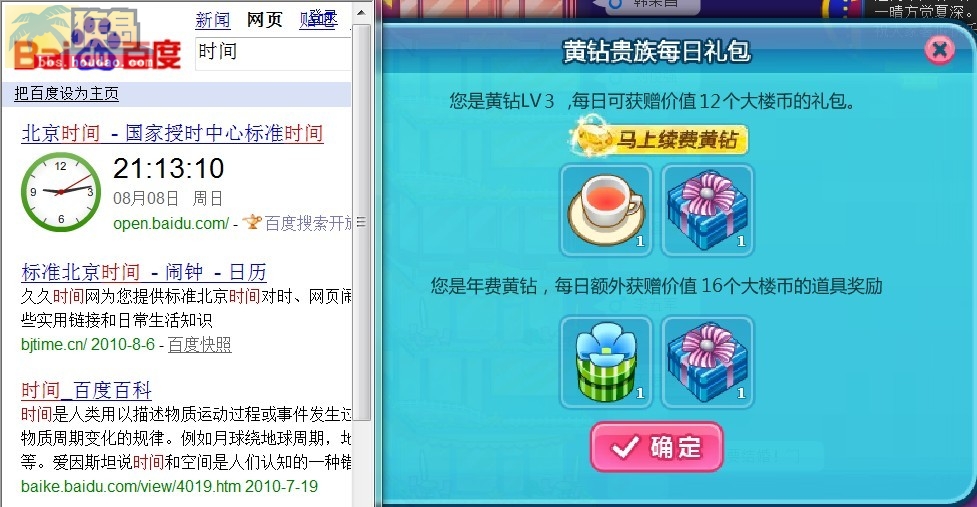
Task: Open the 贴吧 tab link
Action: (x=318, y=19)
